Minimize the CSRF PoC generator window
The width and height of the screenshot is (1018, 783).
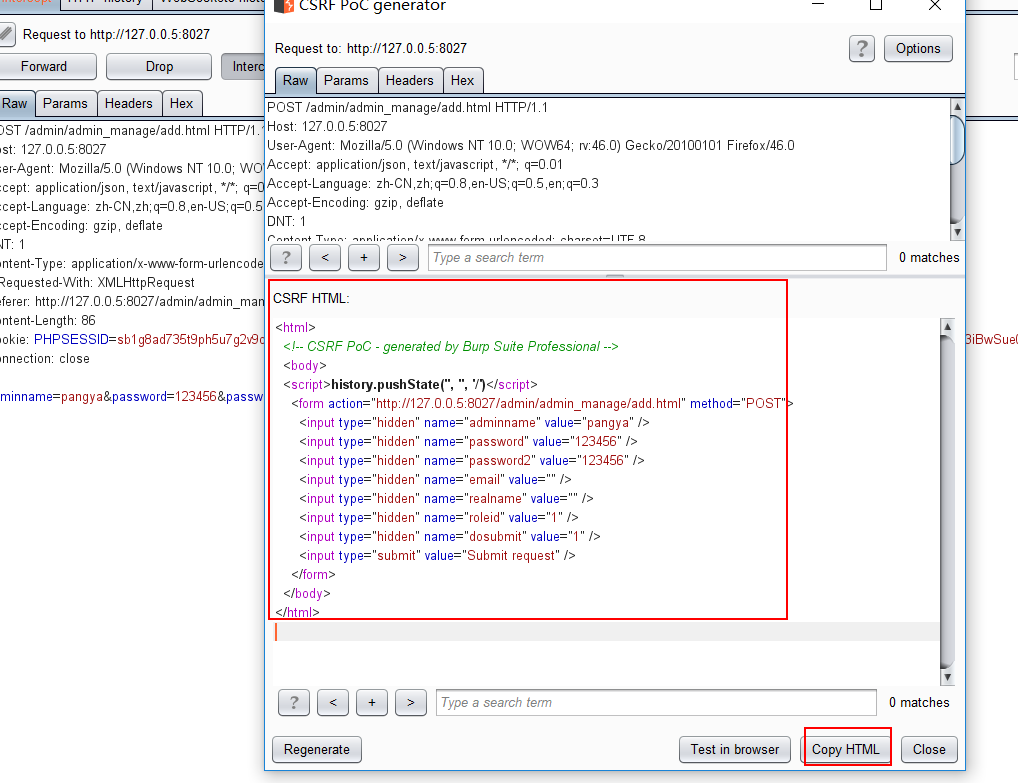818,5
